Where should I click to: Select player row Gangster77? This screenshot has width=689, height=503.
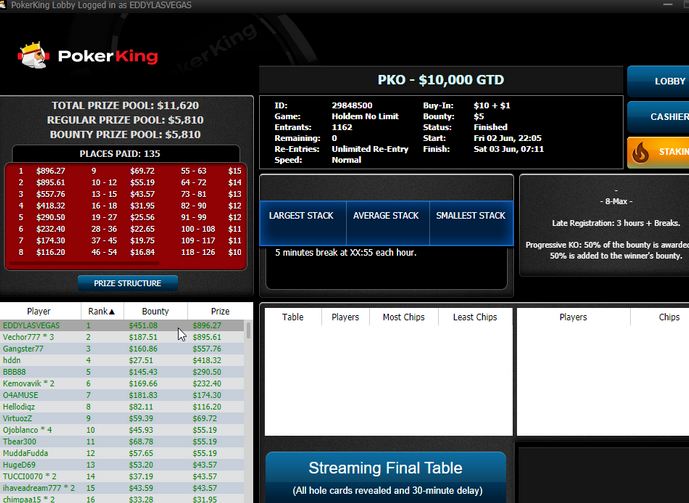(x=122, y=349)
